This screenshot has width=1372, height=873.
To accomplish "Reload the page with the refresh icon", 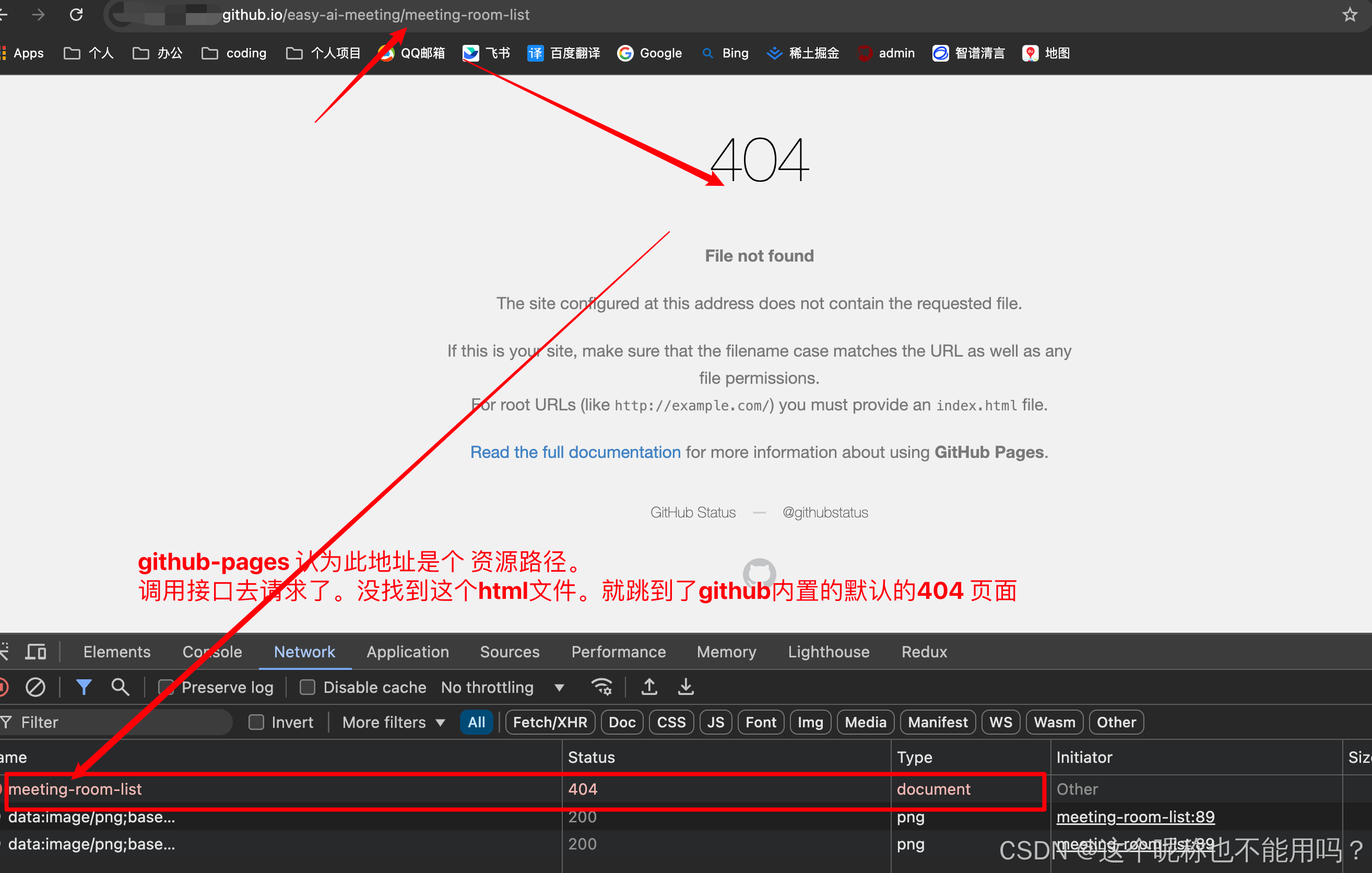I will click(x=76, y=14).
